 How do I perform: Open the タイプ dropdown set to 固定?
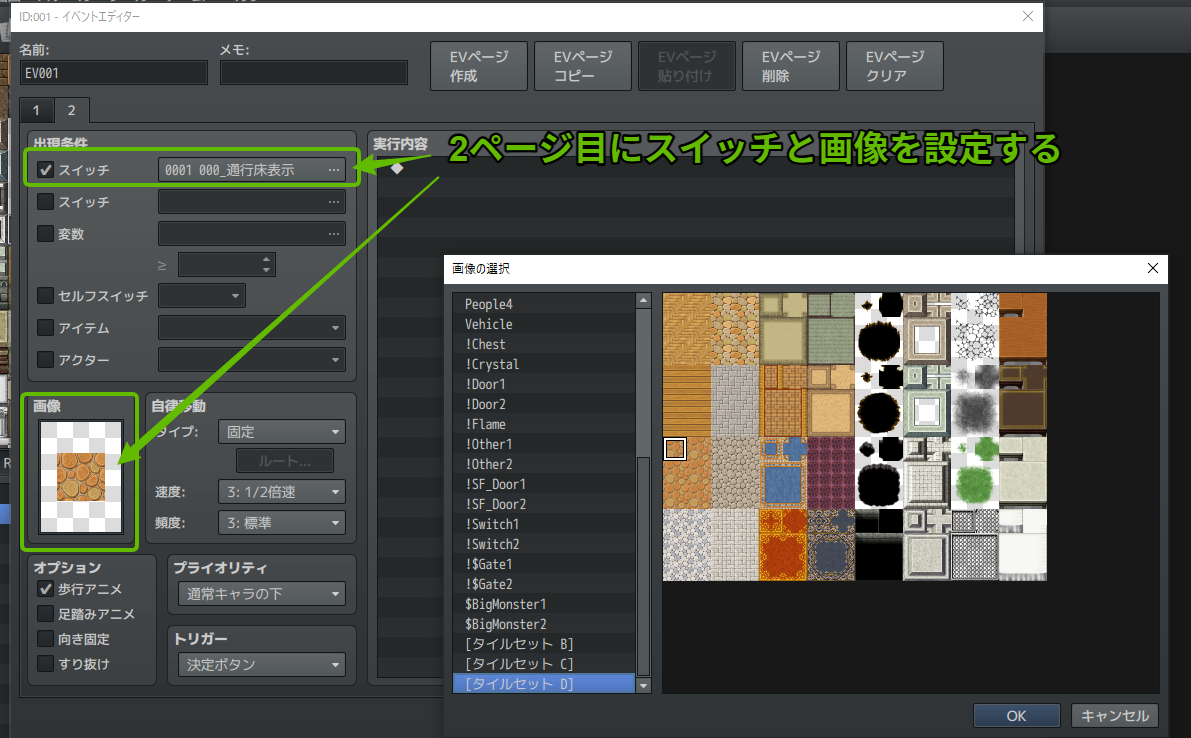click(281, 431)
